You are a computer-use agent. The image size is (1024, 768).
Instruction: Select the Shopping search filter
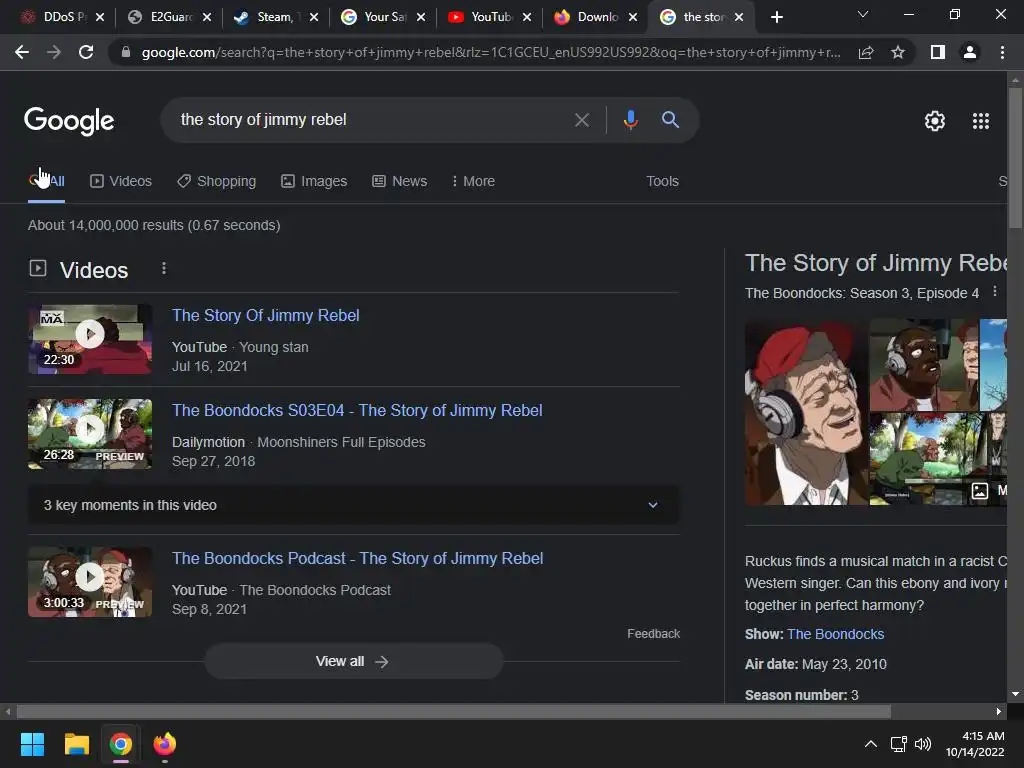click(216, 181)
